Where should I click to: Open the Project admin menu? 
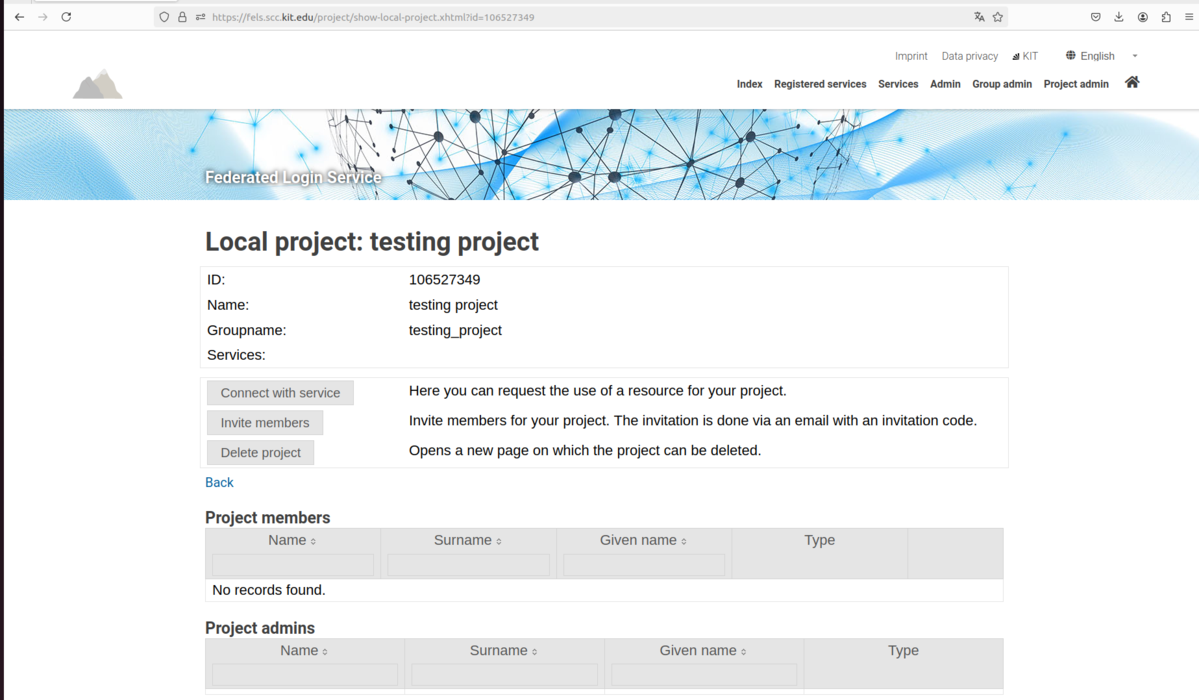click(1076, 84)
